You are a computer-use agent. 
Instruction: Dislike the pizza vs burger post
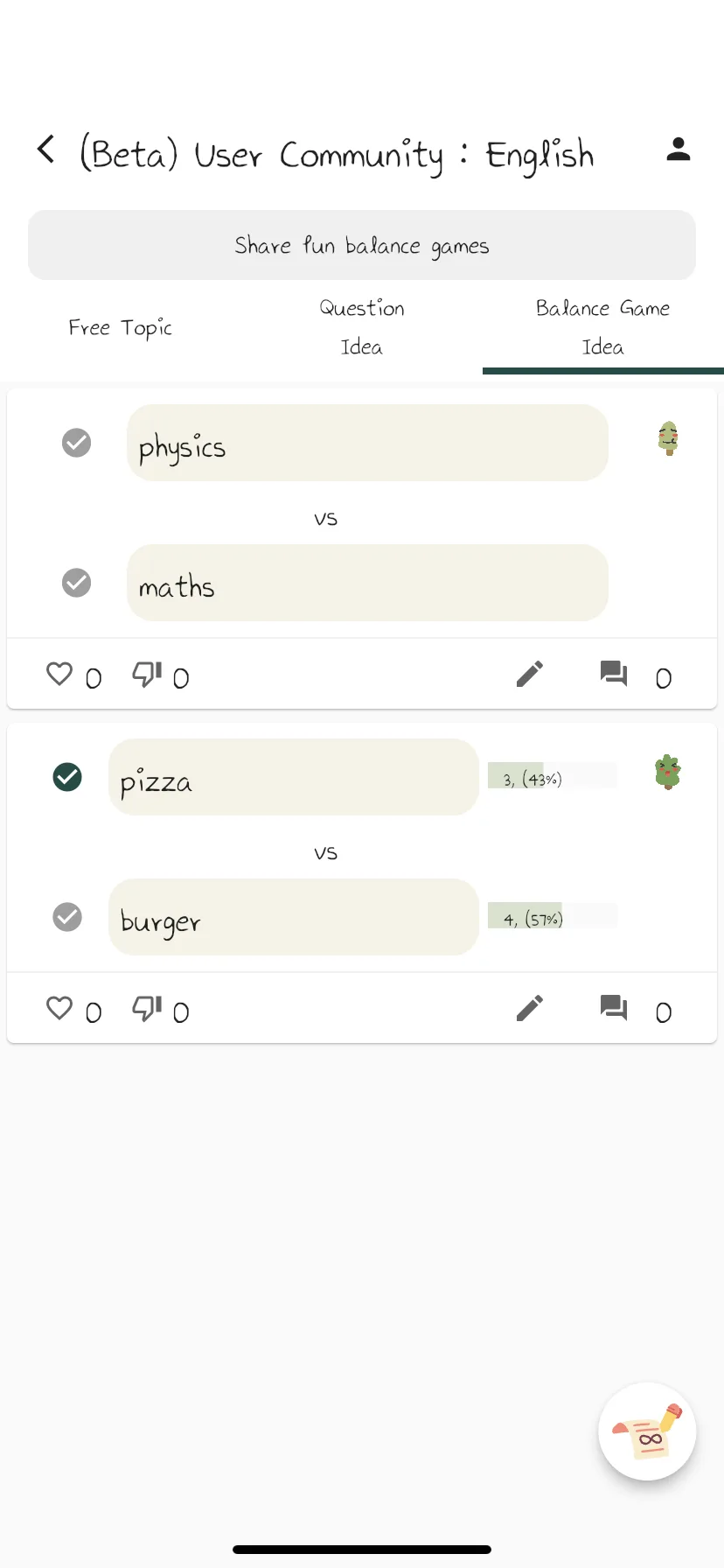(147, 1008)
